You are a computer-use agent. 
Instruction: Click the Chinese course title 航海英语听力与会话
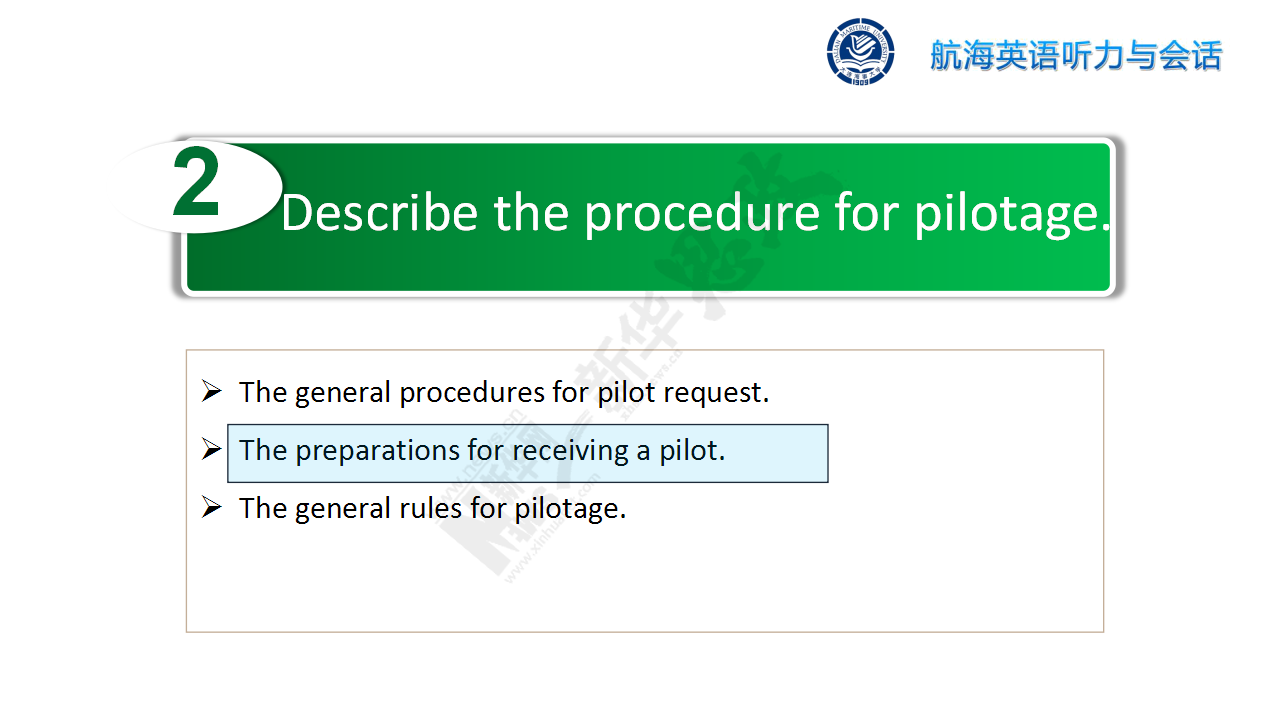[x=1076, y=55]
